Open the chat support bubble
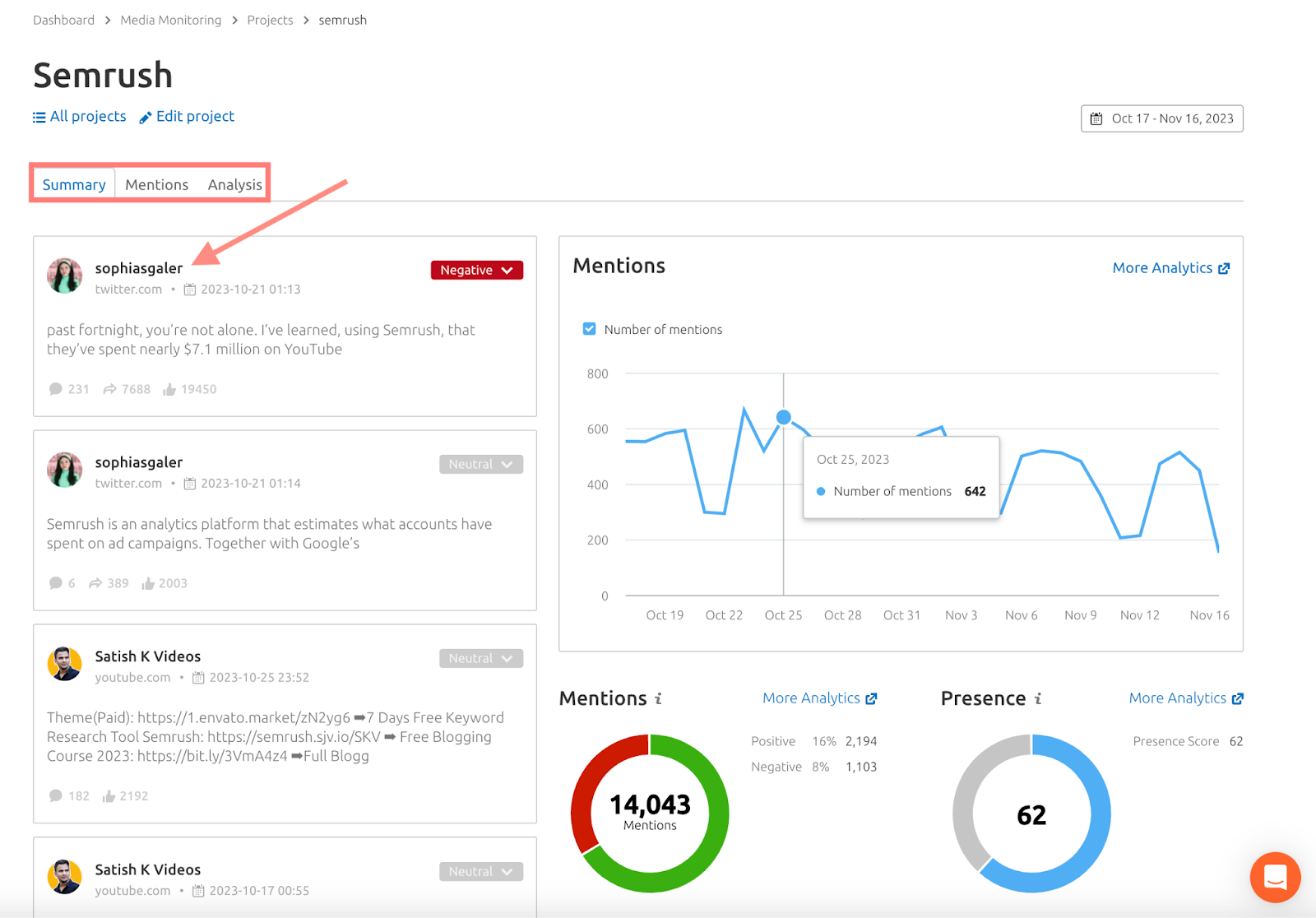The width and height of the screenshot is (1316, 918). coord(1275,878)
